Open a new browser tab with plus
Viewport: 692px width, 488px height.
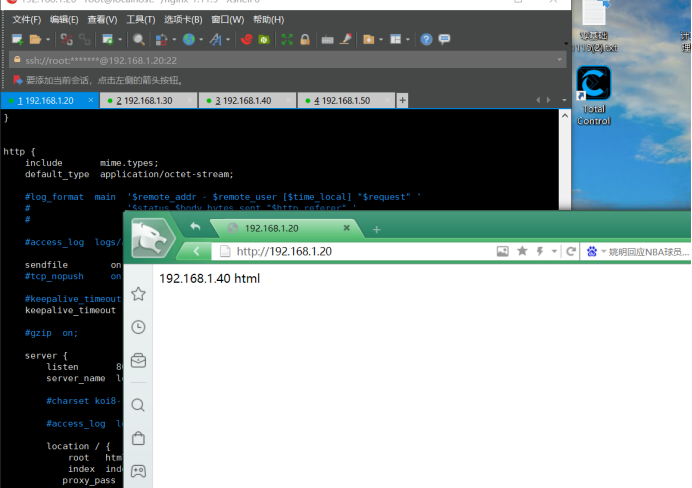point(376,229)
